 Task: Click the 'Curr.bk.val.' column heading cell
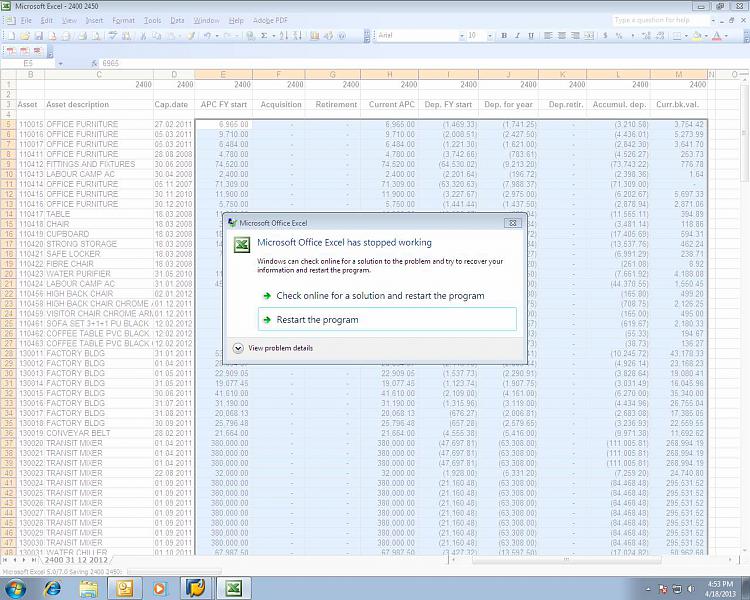678,104
